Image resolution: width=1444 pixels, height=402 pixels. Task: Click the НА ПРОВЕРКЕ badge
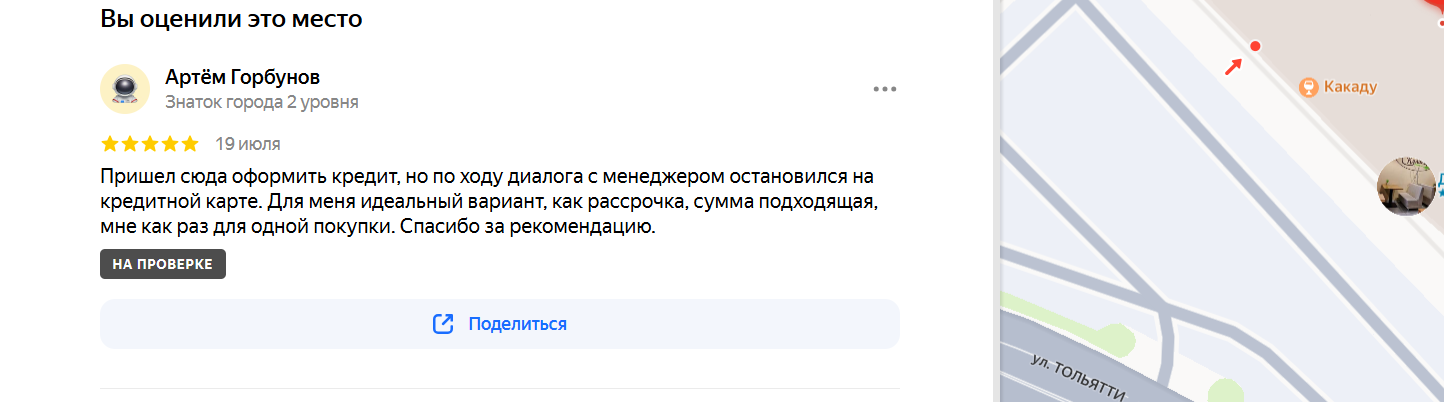(x=163, y=264)
